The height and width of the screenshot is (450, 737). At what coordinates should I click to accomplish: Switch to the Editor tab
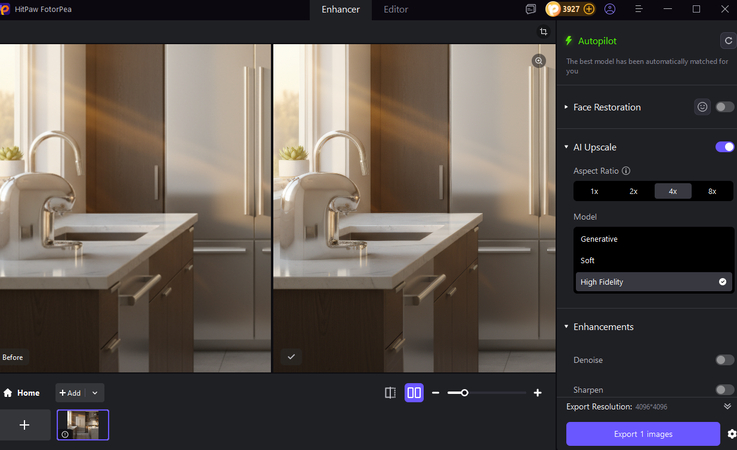pos(395,9)
